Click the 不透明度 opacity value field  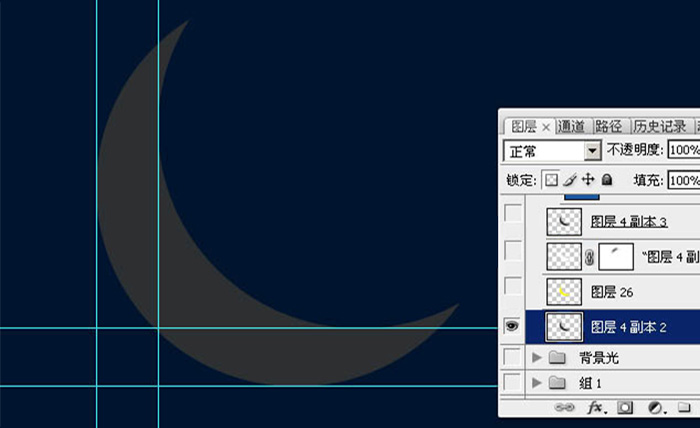click(x=683, y=150)
